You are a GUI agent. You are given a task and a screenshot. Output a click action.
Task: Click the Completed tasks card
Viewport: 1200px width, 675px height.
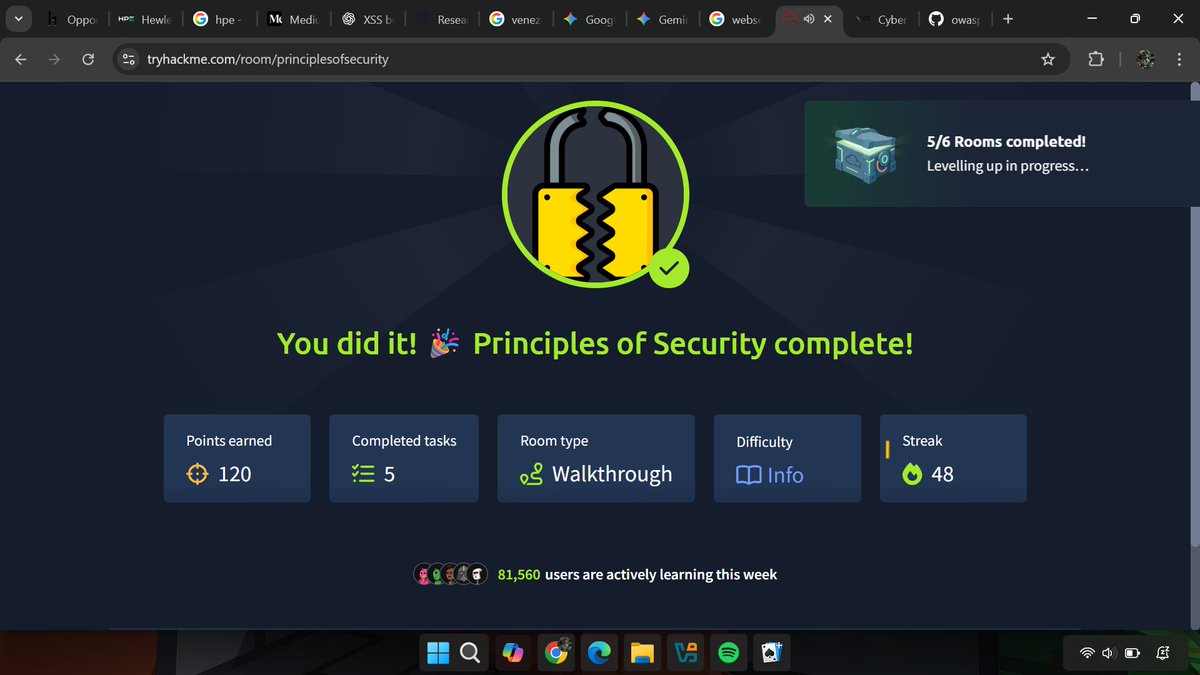404,458
